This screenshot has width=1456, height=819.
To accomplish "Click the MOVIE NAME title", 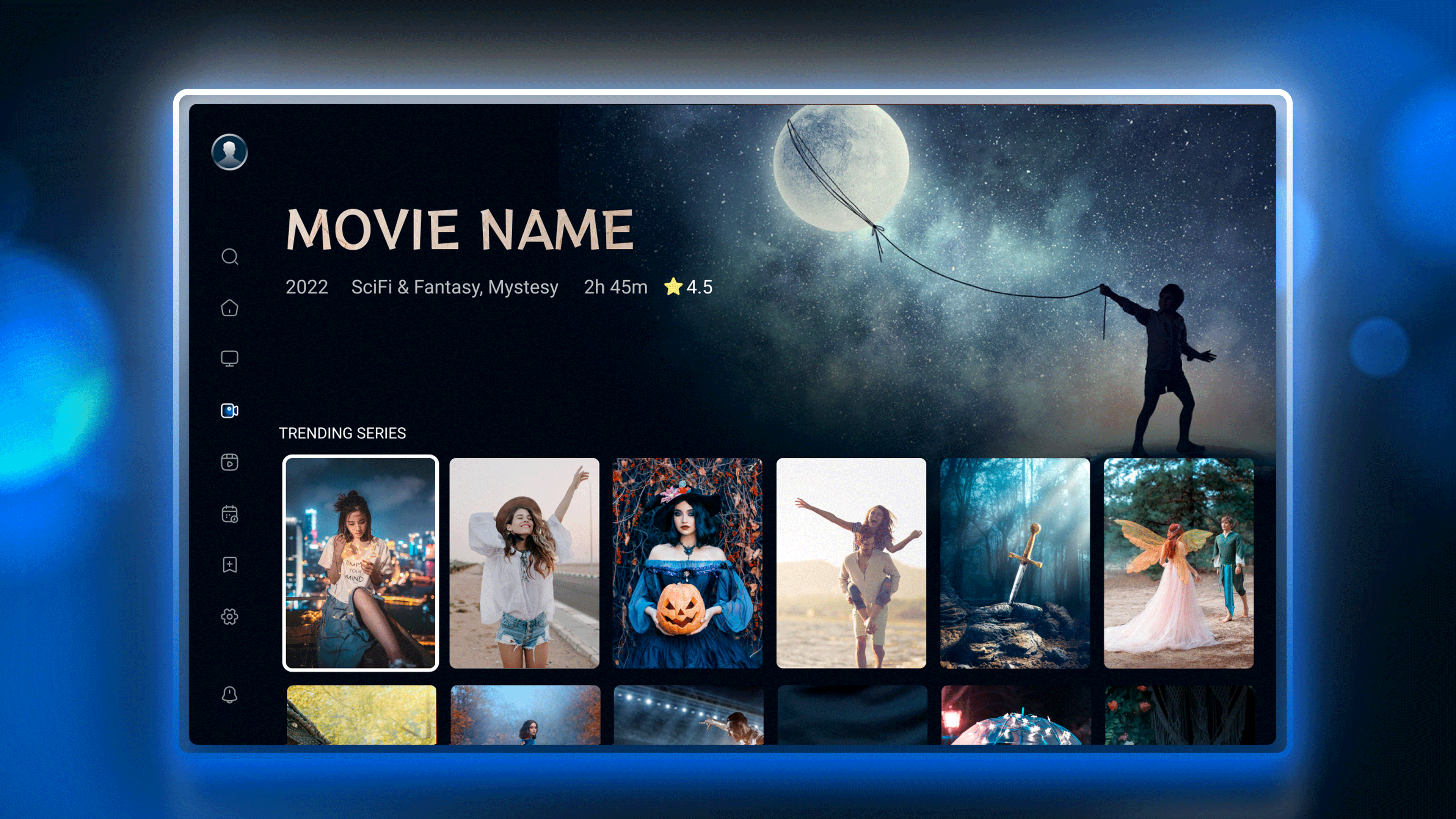I will tap(460, 229).
